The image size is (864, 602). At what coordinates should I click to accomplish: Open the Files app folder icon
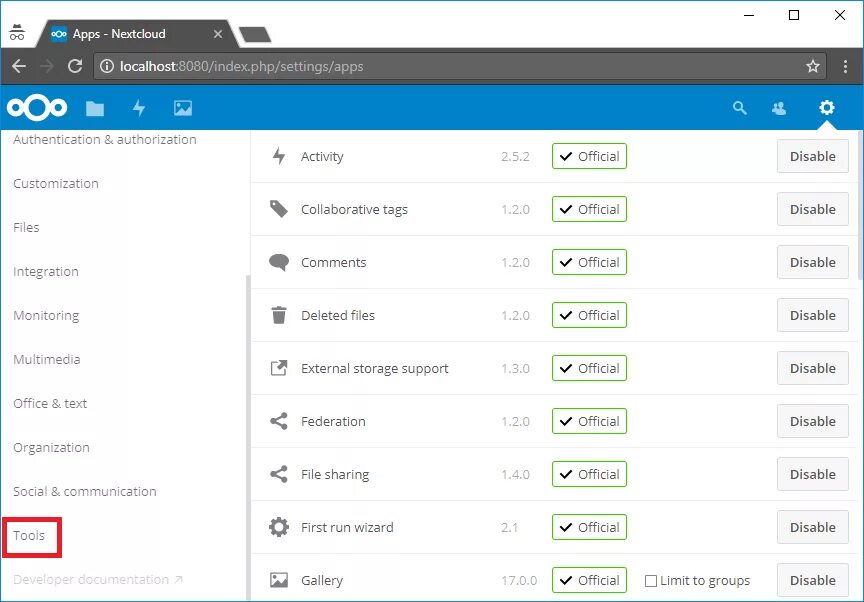(95, 109)
